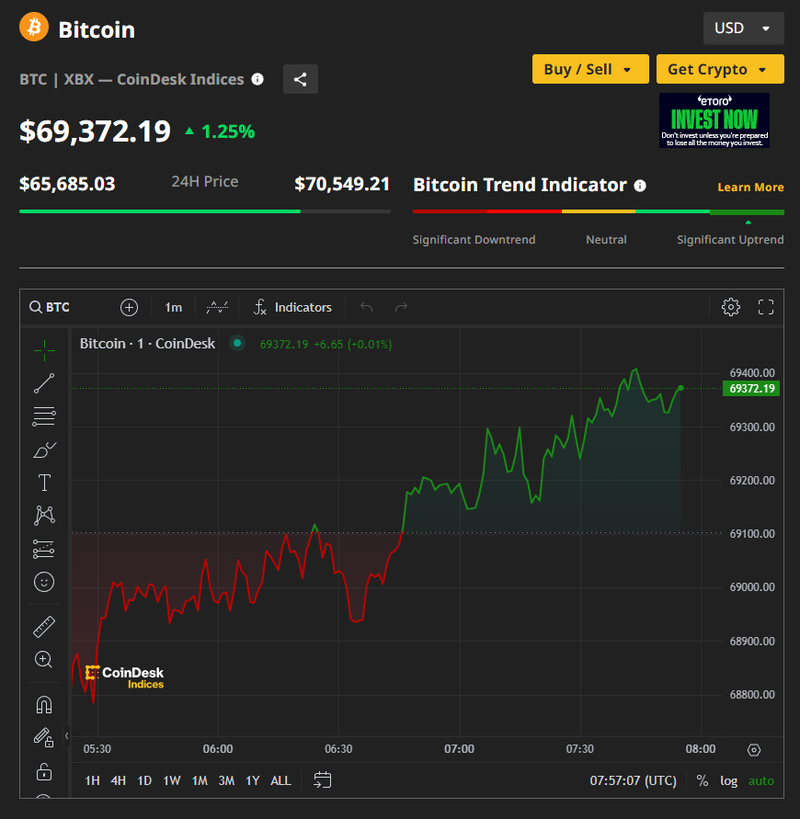Enter fullscreen chart mode
This screenshot has width=800, height=819.
pyautogui.click(x=766, y=307)
